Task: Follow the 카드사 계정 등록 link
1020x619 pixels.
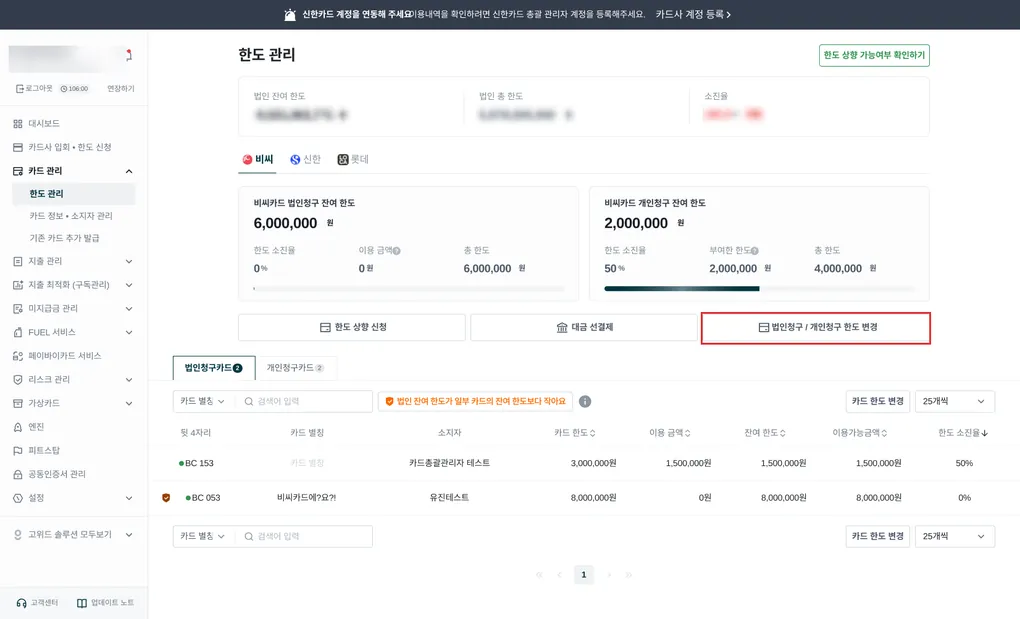Action: coord(693,14)
